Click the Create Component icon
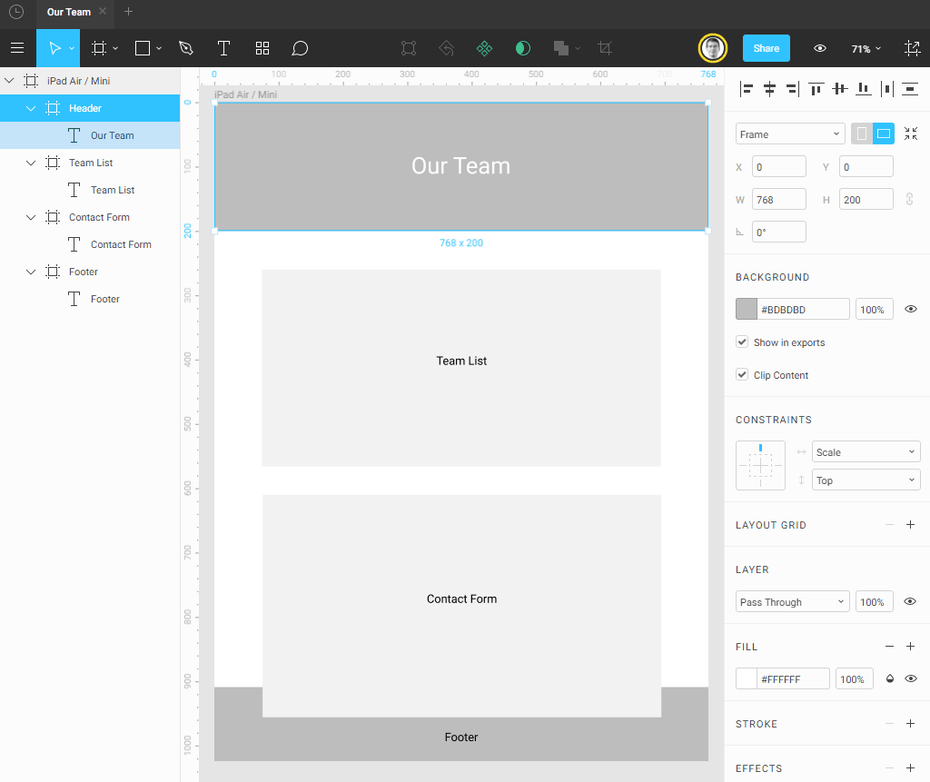This screenshot has height=782, width=930. pos(484,48)
